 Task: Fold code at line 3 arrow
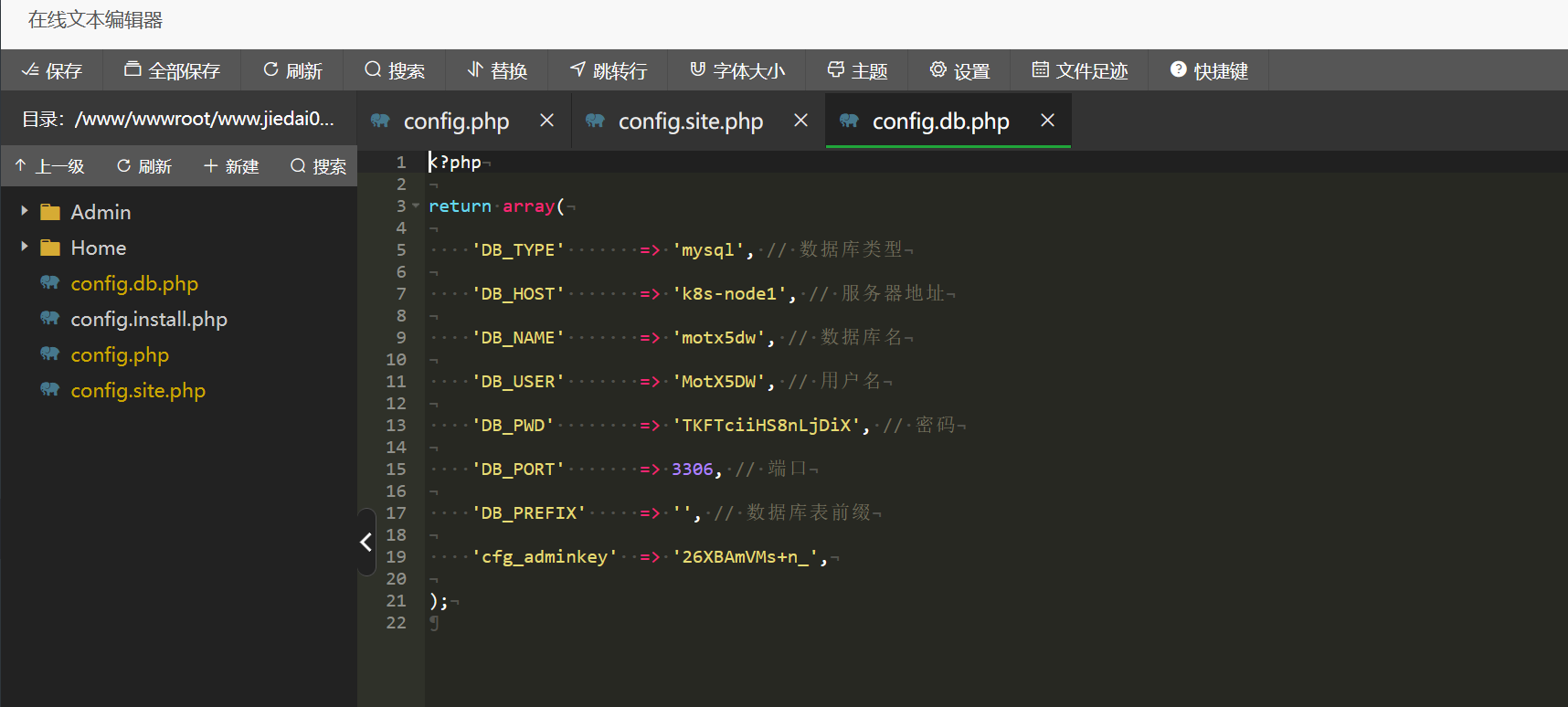[416, 206]
